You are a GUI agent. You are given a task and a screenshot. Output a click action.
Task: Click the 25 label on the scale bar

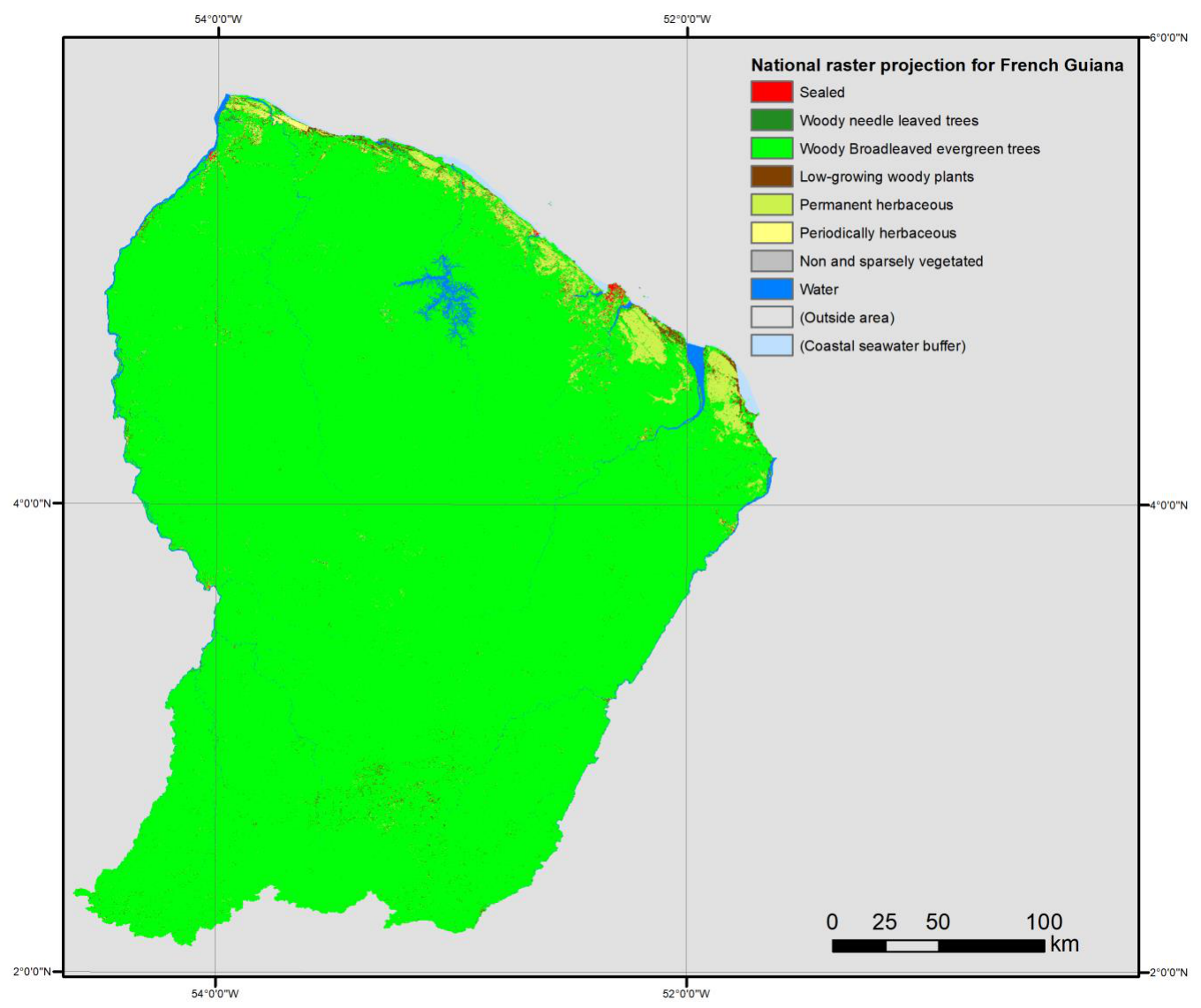tap(884, 922)
